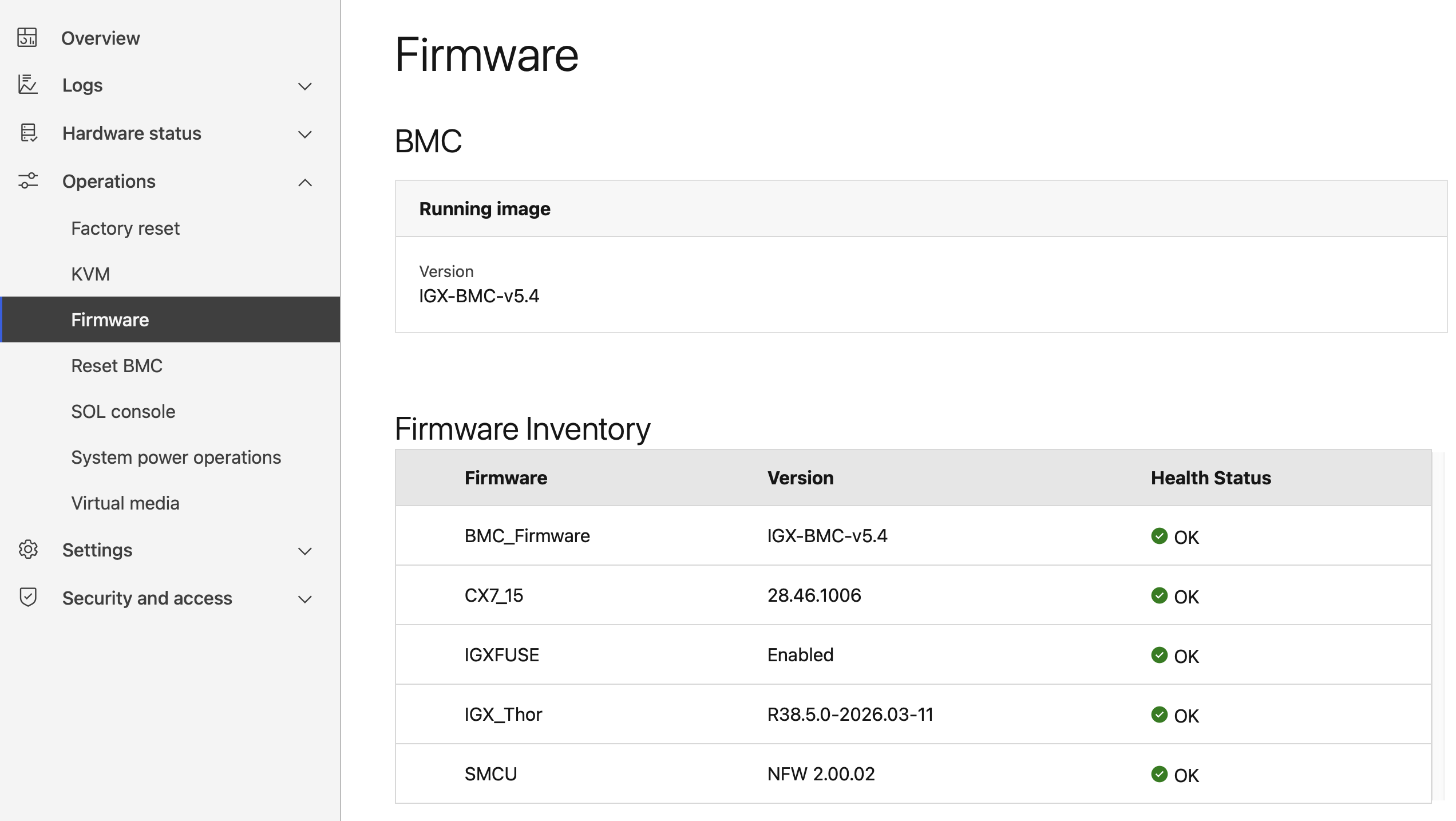The width and height of the screenshot is (1456, 821).
Task: Navigate to System power operations
Action: [x=176, y=457]
